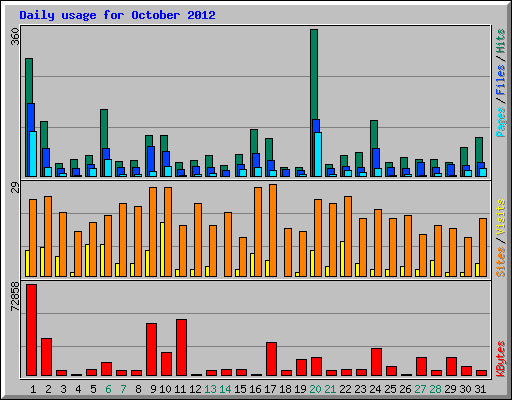Image resolution: width=512 pixels, height=400 pixels.
Task: Click weekend day 28 axis label
Action: (435, 389)
